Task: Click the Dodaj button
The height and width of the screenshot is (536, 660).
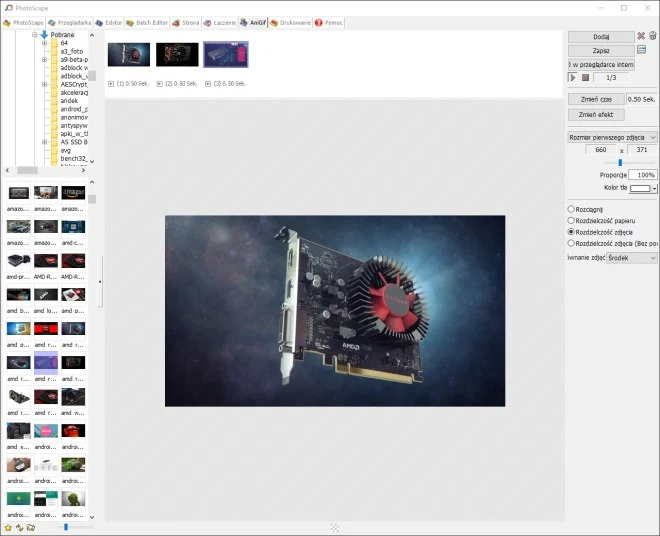Action: (x=600, y=36)
